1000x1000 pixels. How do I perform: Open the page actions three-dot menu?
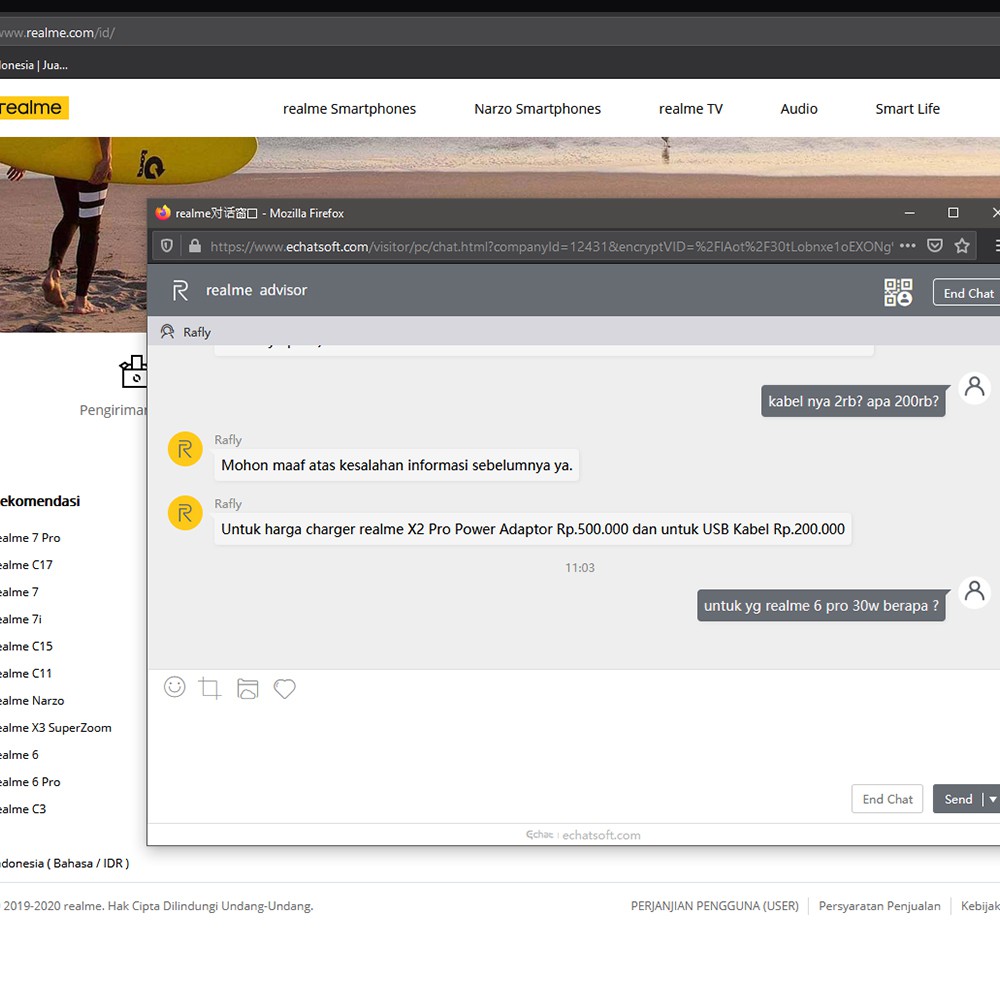point(907,246)
